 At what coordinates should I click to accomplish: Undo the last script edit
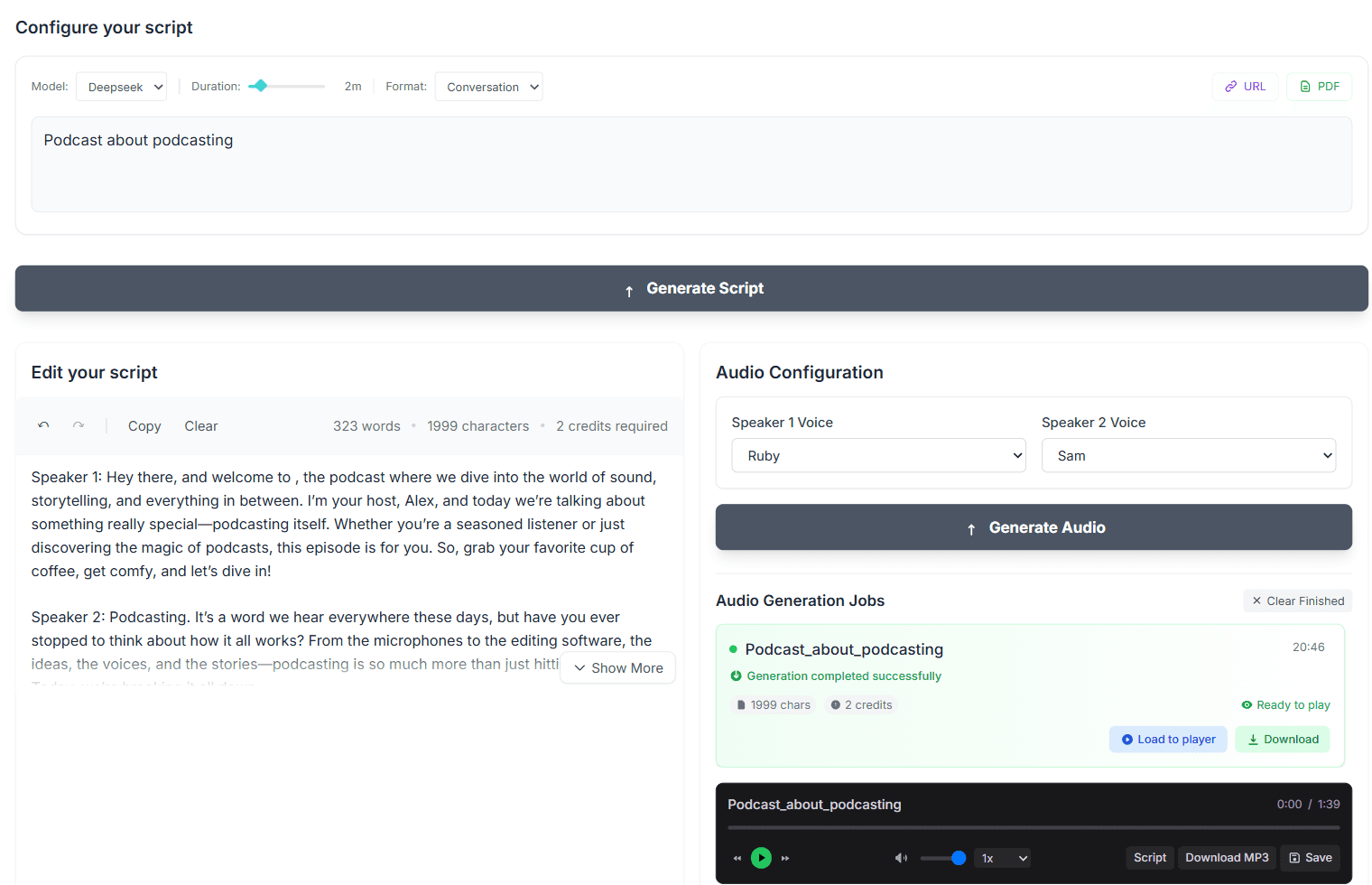pos(43,425)
